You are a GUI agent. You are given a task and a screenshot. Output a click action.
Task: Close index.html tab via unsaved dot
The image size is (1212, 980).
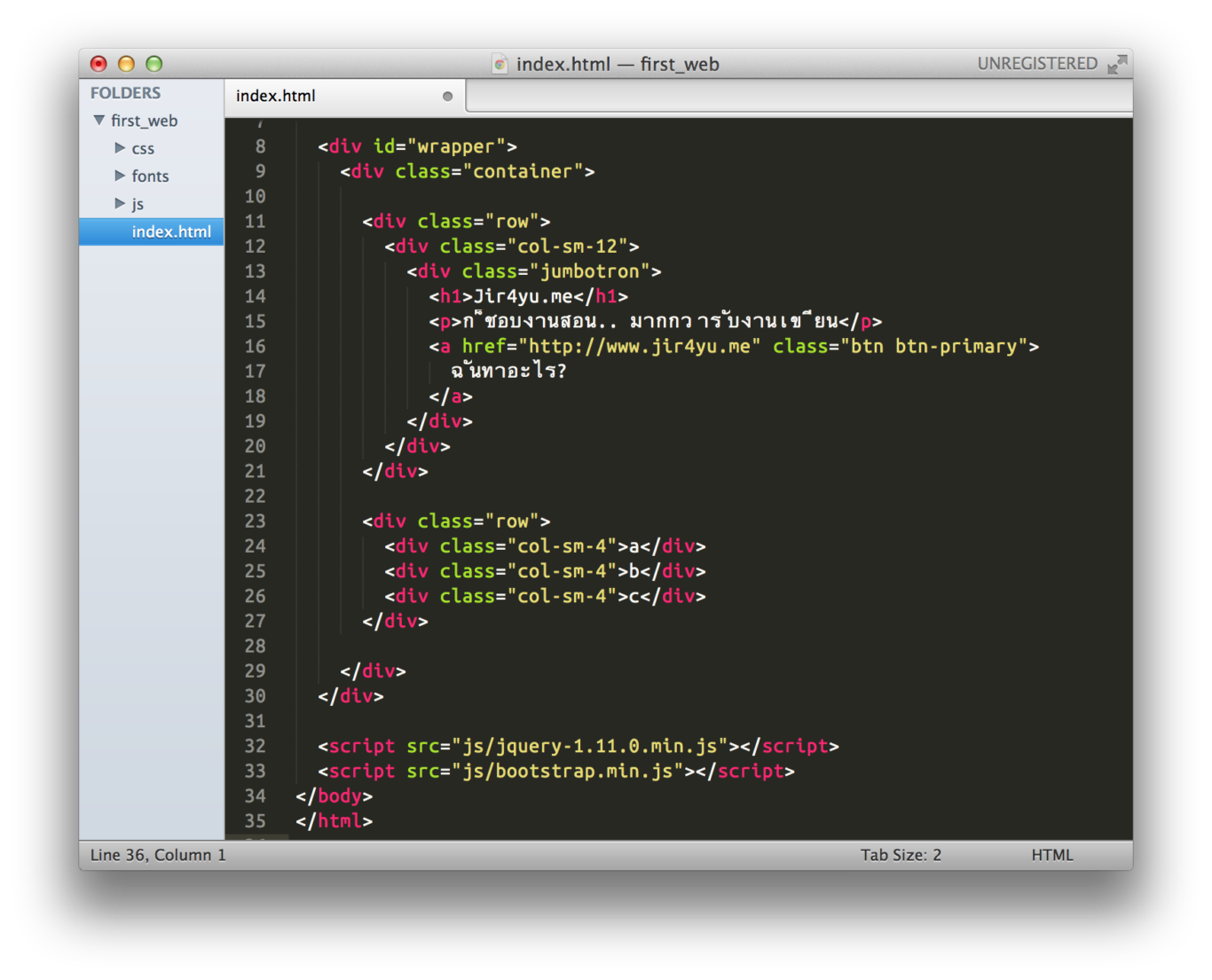[447, 96]
